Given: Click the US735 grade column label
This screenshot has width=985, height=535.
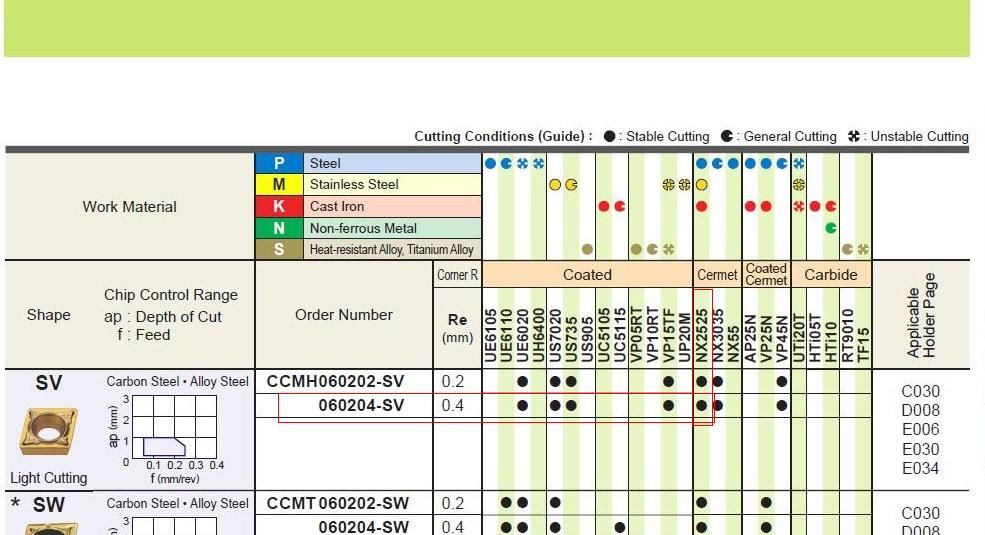Looking at the screenshot, I should (571, 340).
